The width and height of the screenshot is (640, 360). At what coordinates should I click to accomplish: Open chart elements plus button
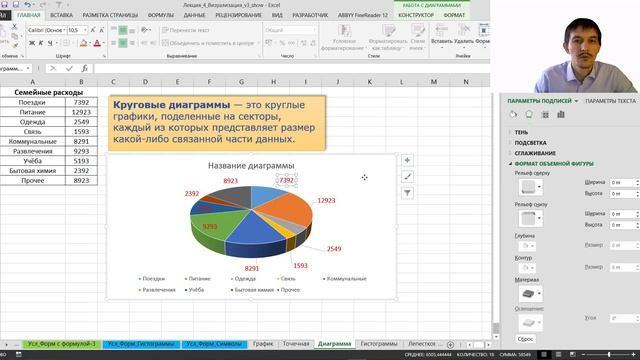point(407,160)
